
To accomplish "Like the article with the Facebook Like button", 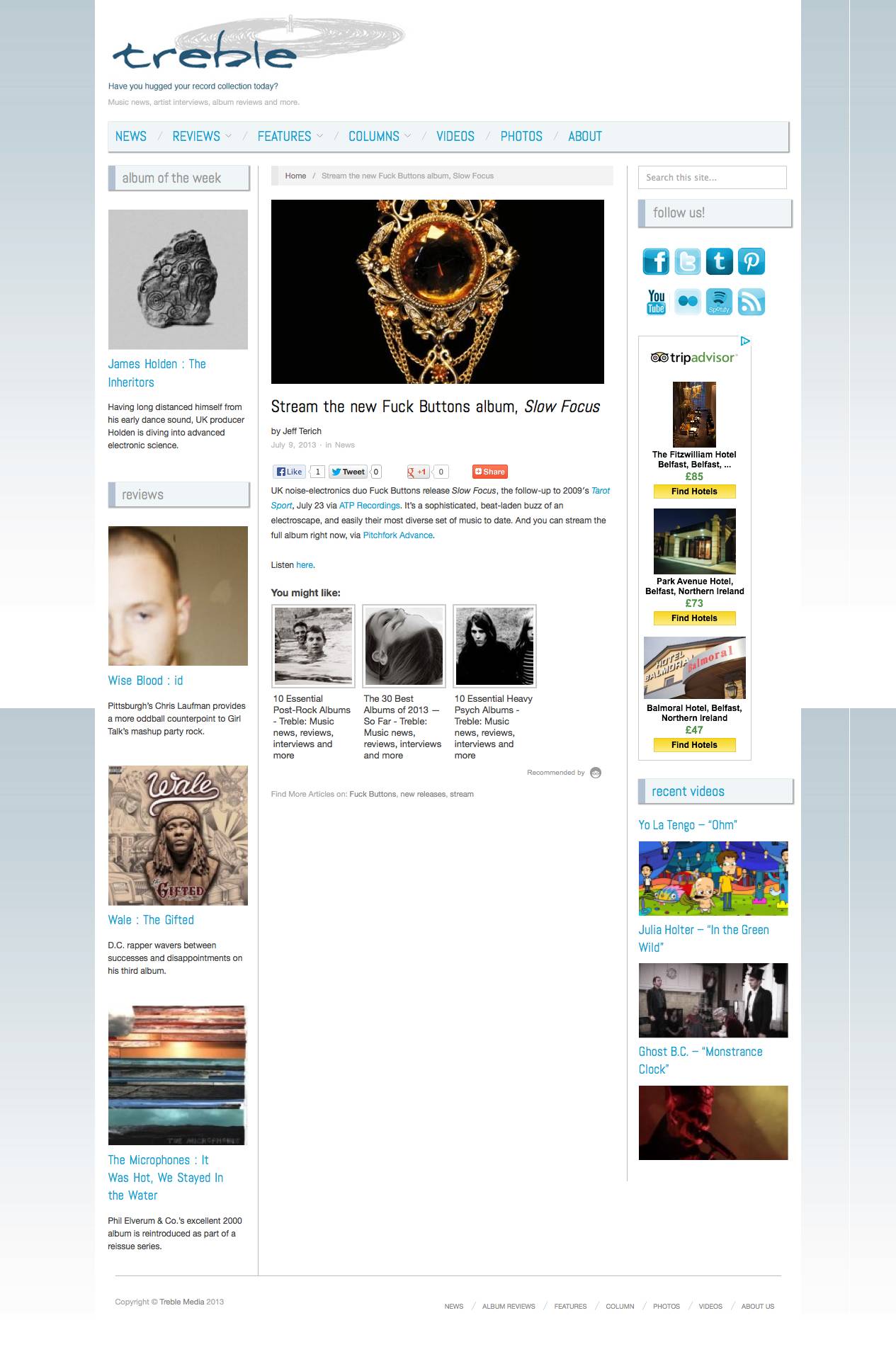I will (x=289, y=472).
